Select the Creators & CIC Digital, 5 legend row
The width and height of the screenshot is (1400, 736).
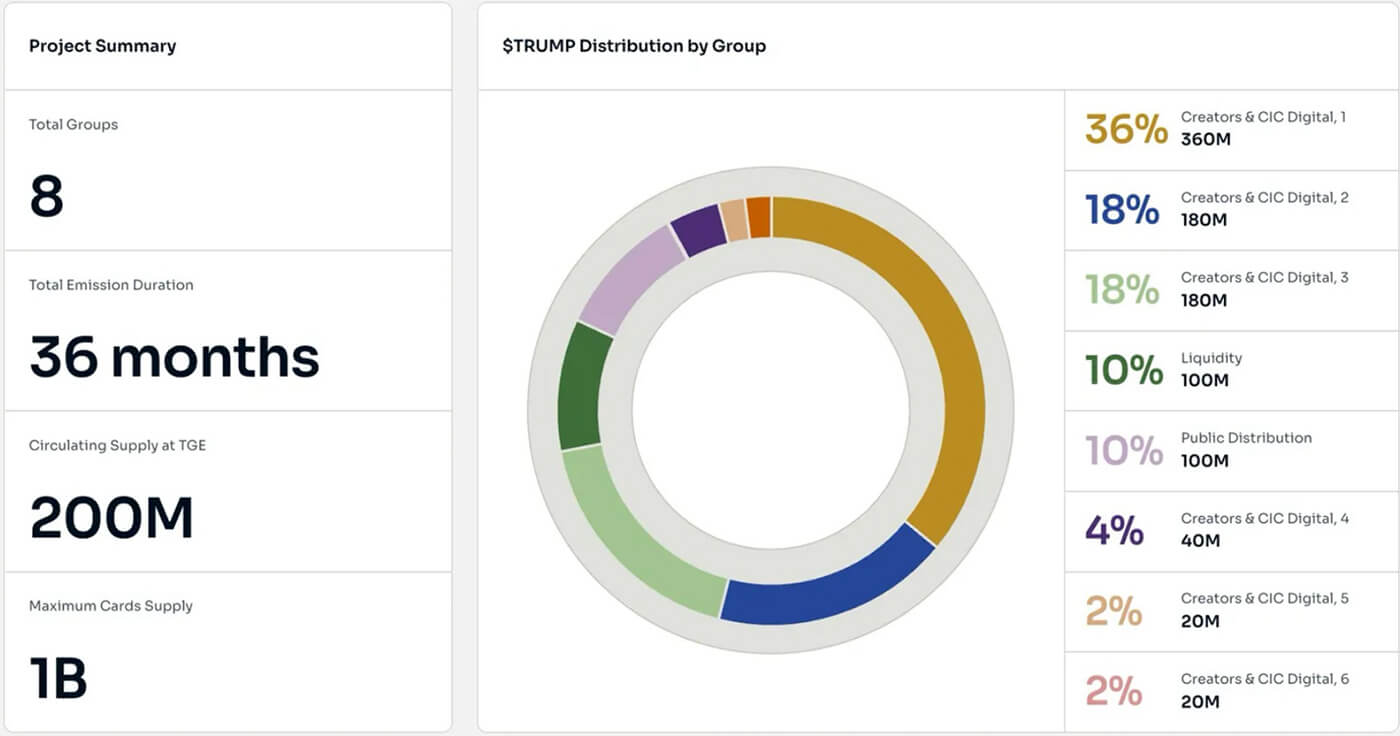[1231, 611]
